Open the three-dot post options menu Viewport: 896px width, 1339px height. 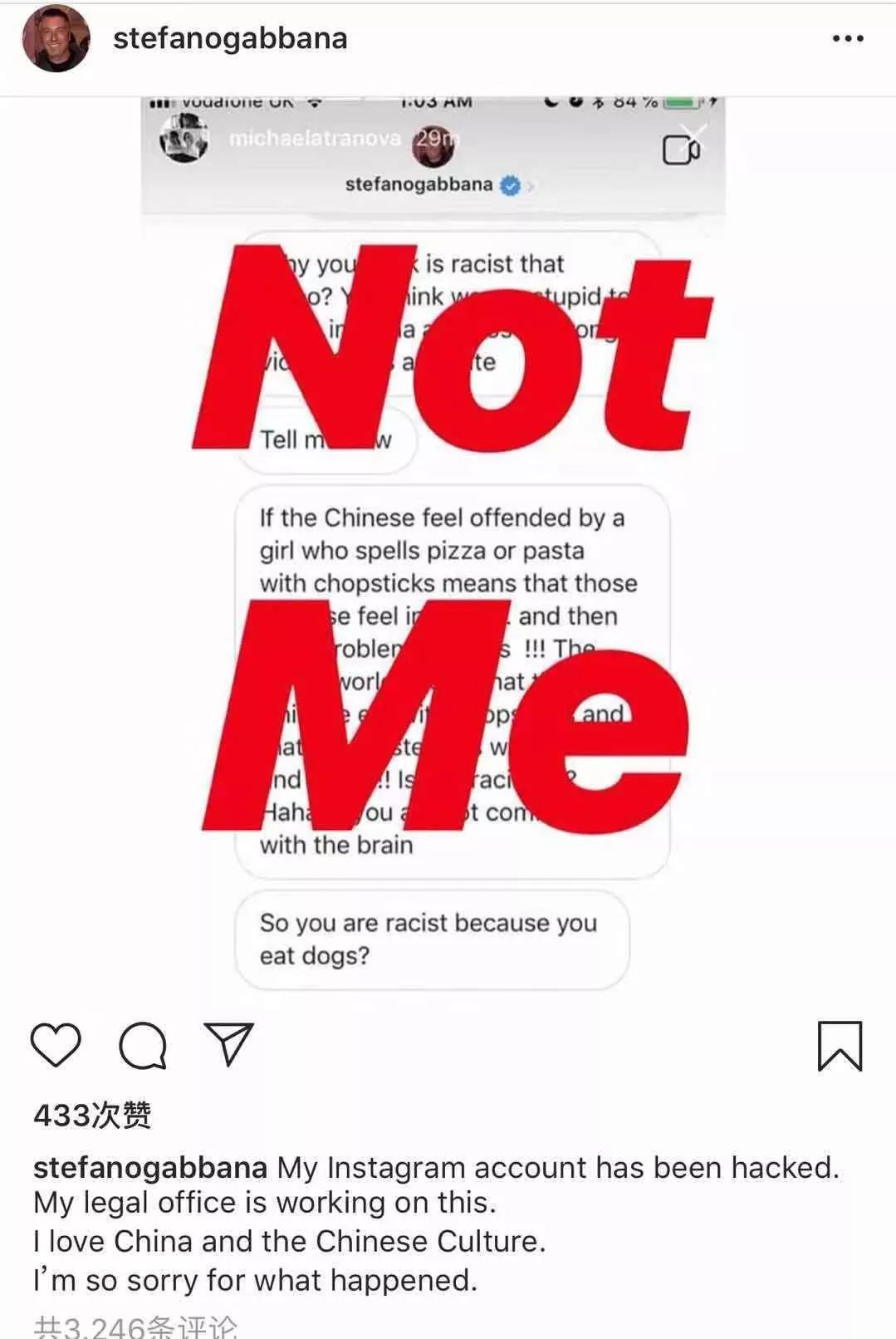point(848,38)
